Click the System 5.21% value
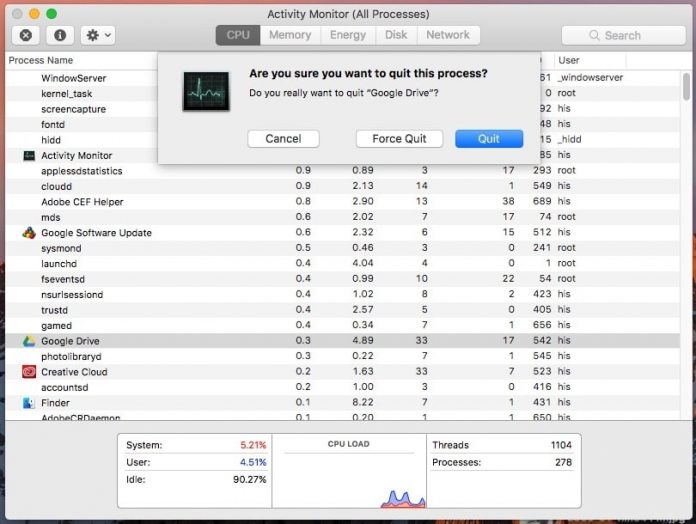The image size is (696, 524). (x=253, y=445)
